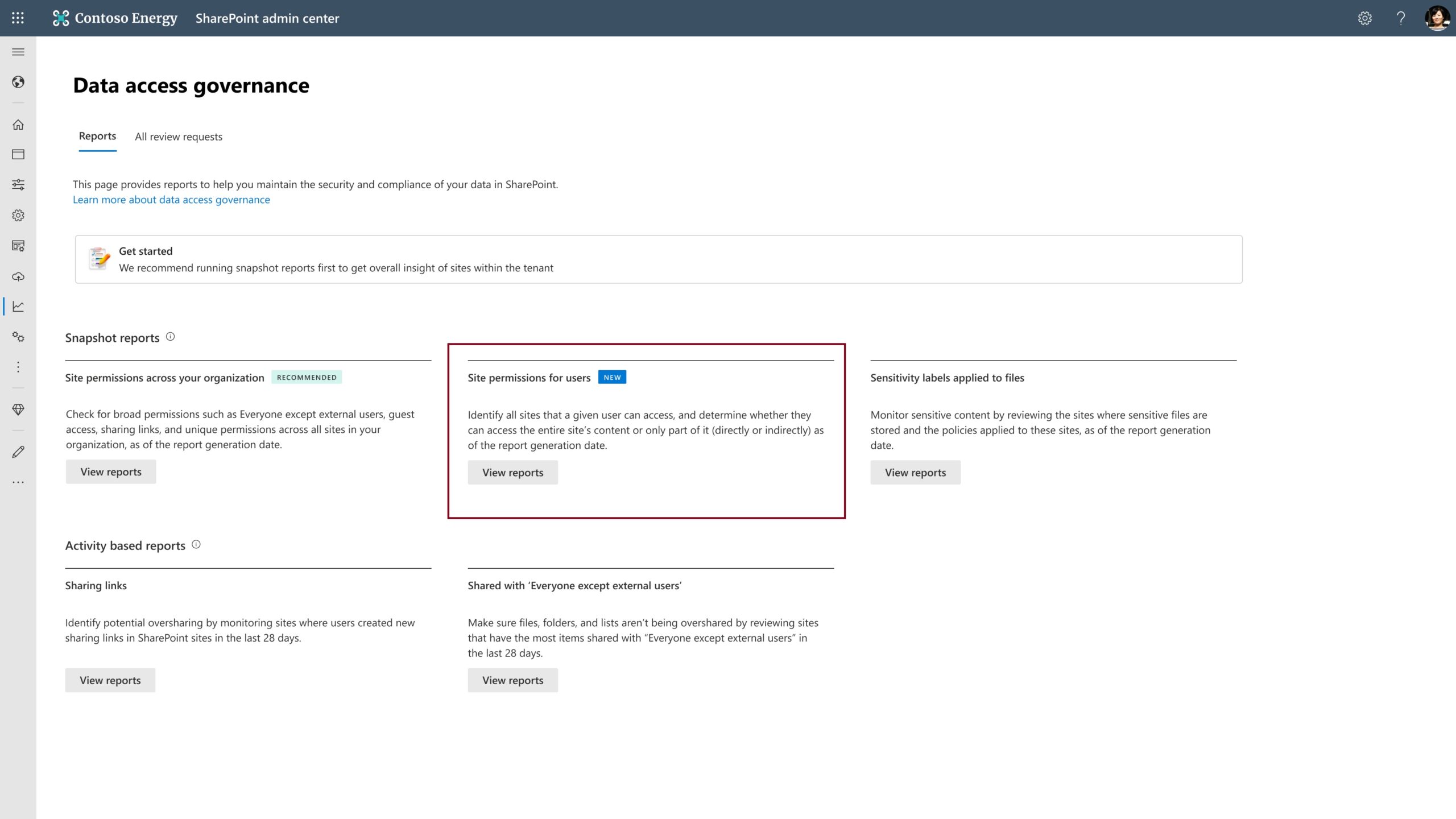Click the Migration cloud icon in sidebar
This screenshot has height=819, width=1456.
tap(18, 276)
